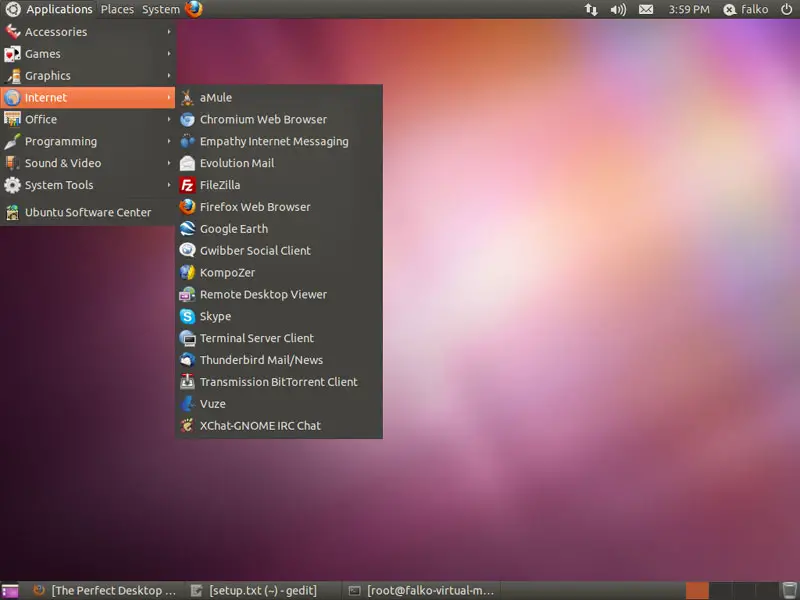Click the Transmission BitTorrent Client icon
This screenshot has height=600, width=800.
pos(187,382)
